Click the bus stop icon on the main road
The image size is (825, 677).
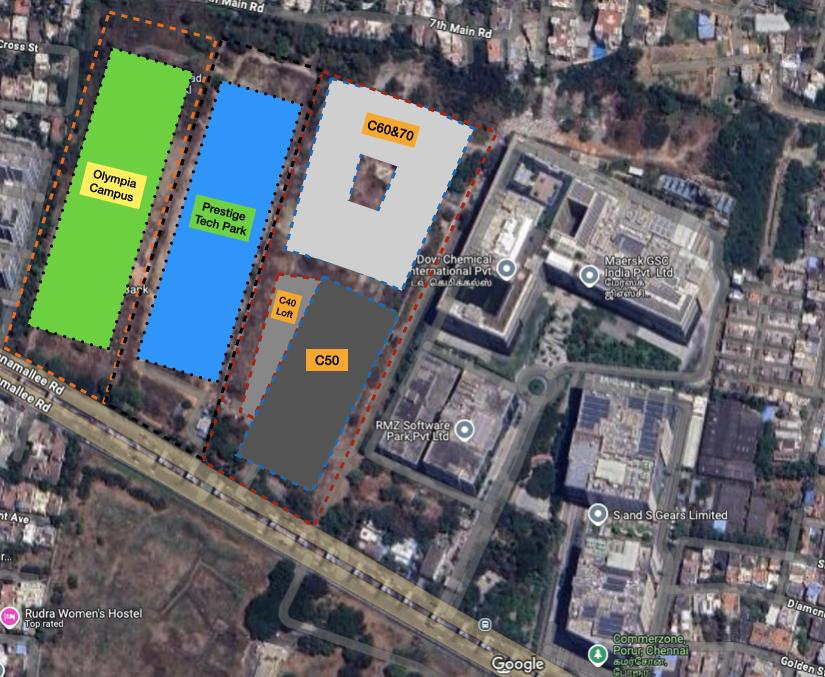point(485,624)
